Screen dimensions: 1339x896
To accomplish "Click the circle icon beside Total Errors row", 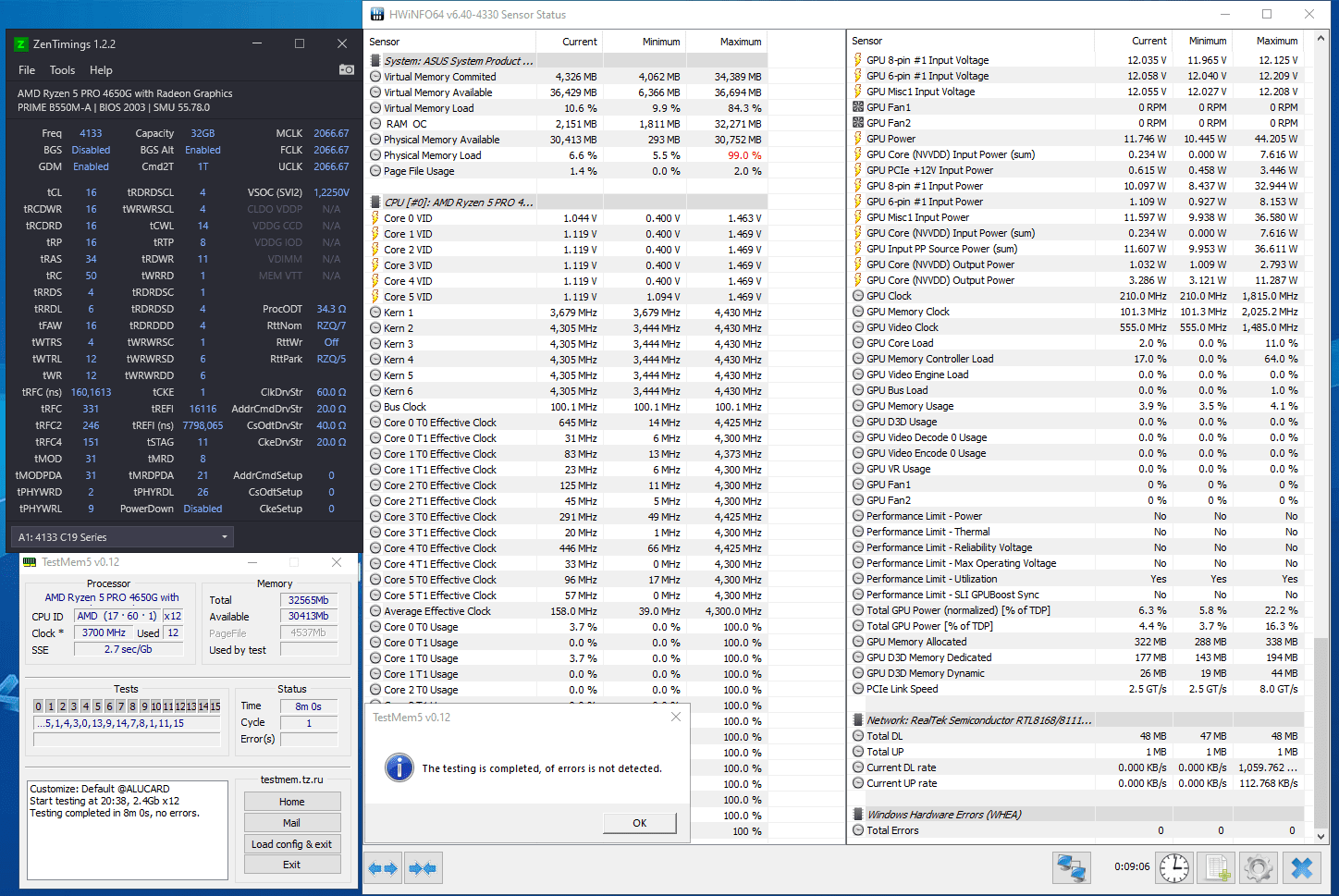I will pos(858,830).
